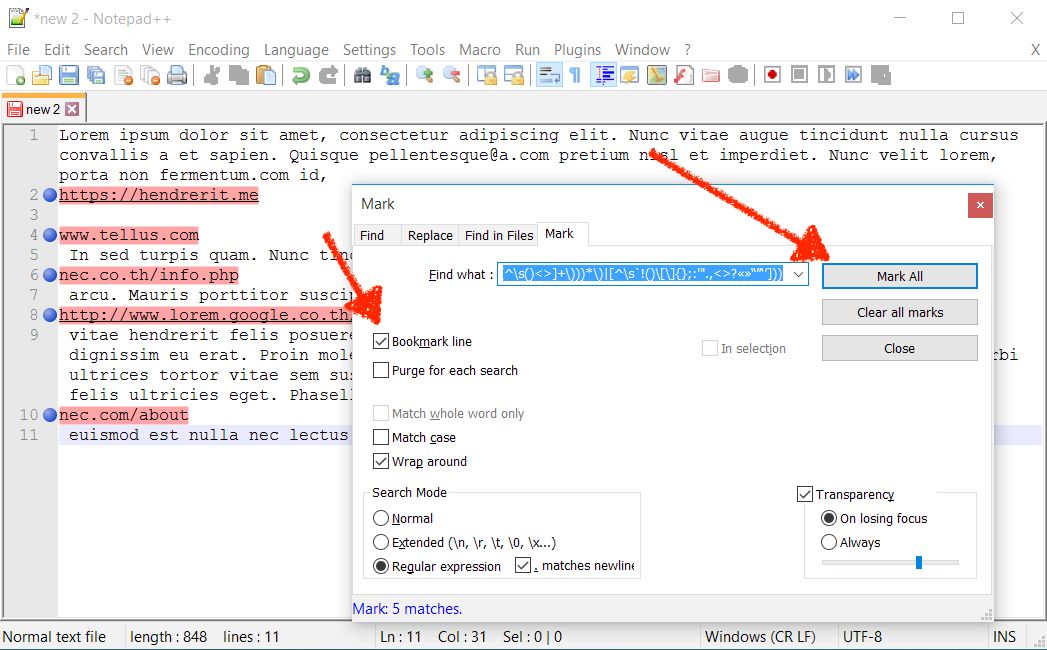Open the Plugins menu
Image resolution: width=1047 pixels, height=650 pixels.
577,50
